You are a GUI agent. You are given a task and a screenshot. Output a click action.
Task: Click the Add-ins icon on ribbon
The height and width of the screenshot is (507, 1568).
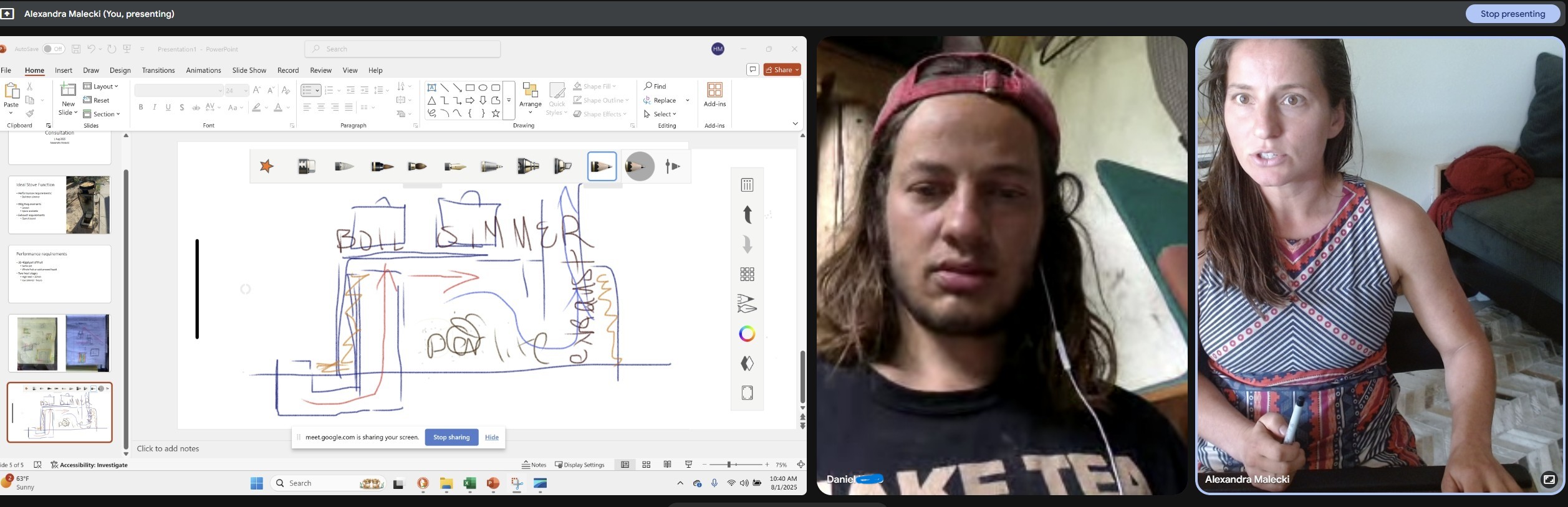714,95
